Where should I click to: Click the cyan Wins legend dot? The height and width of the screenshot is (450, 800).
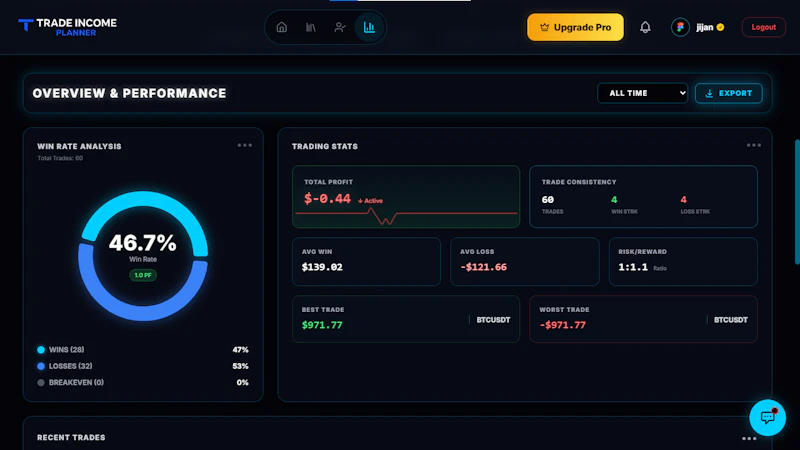point(41,349)
